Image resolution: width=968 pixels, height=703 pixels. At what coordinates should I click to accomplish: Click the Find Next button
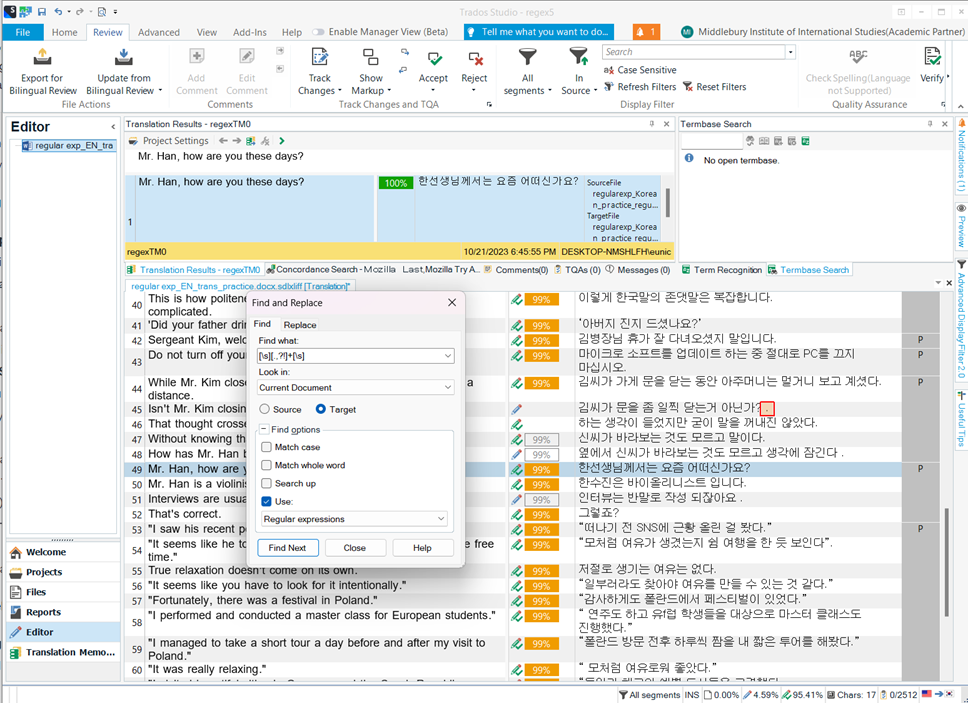(x=287, y=548)
